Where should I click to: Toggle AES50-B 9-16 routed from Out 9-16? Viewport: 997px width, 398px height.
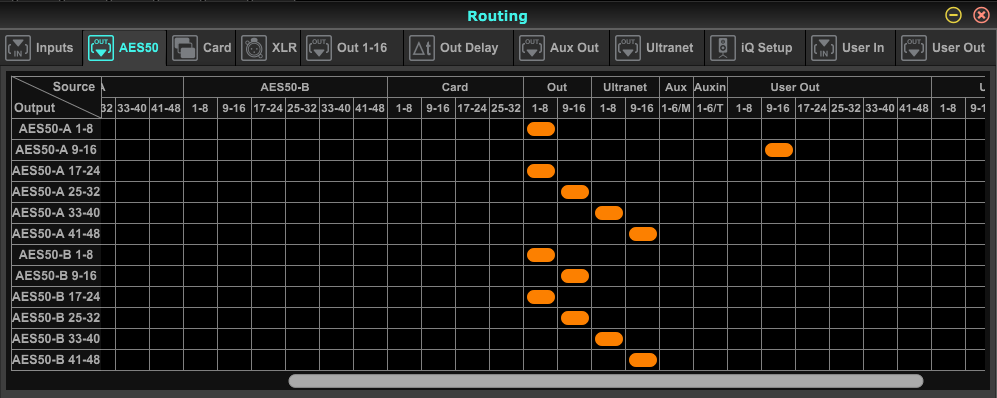pyautogui.click(x=575, y=276)
